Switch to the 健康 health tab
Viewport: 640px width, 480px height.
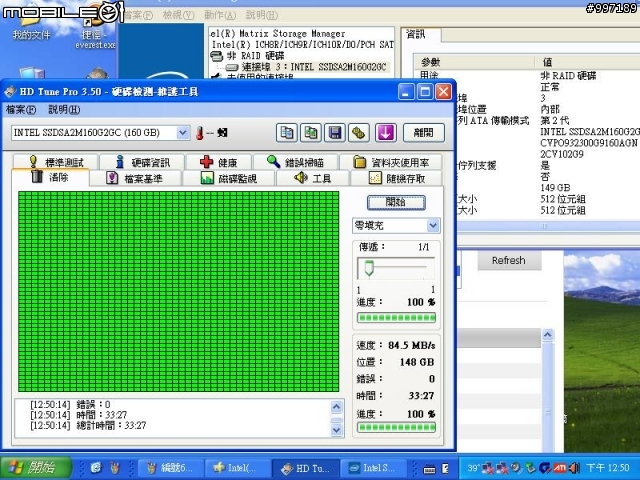218,162
